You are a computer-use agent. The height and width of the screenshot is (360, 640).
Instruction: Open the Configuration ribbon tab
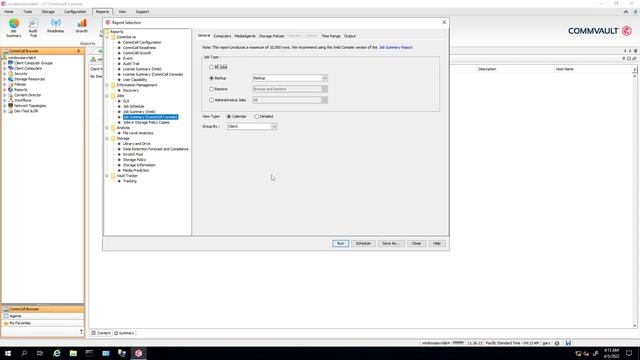[75, 12]
